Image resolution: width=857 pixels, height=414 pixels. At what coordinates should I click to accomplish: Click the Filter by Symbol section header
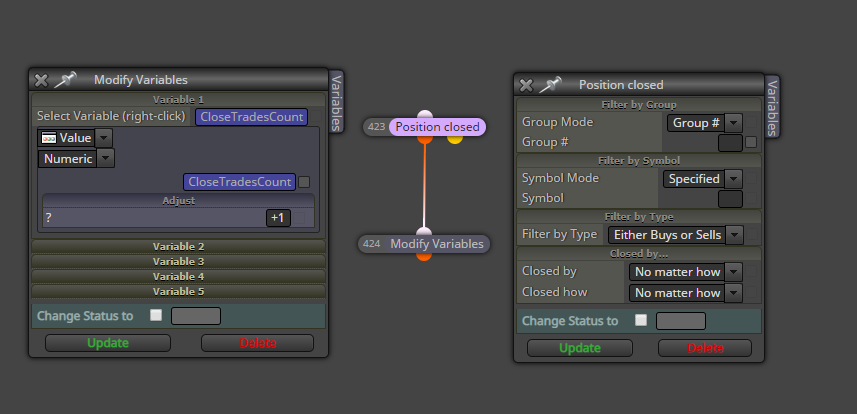pos(638,161)
